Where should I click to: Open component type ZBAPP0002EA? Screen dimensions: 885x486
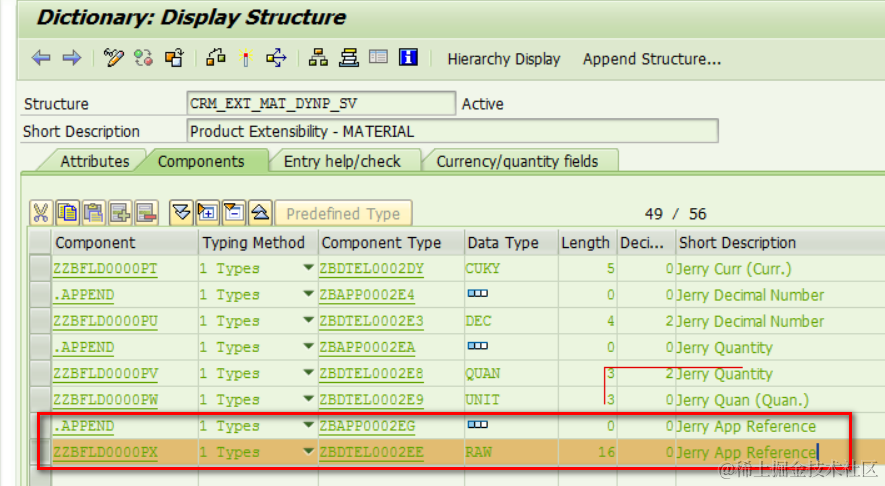pyautogui.click(x=367, y=347)
